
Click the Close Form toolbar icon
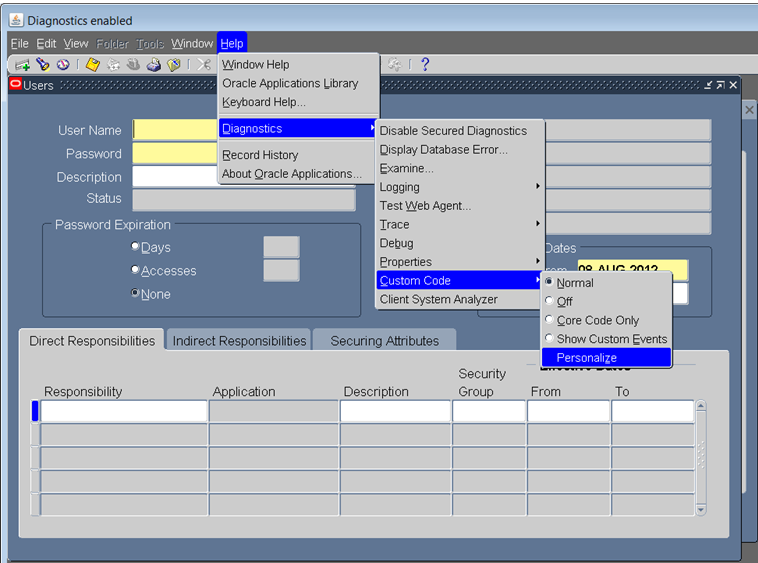pyautogui.click(x=174, y=64)
